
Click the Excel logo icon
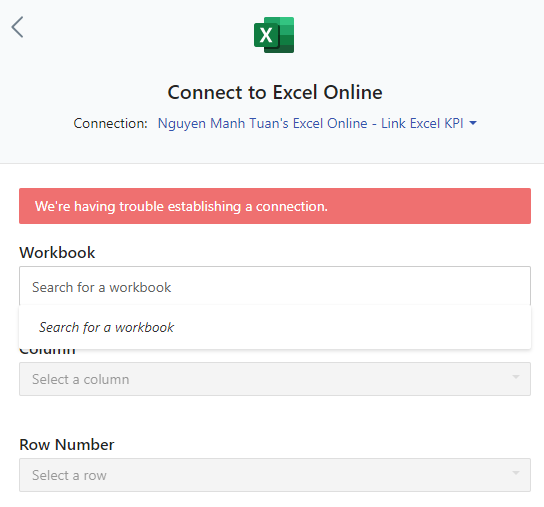(274, 35)
